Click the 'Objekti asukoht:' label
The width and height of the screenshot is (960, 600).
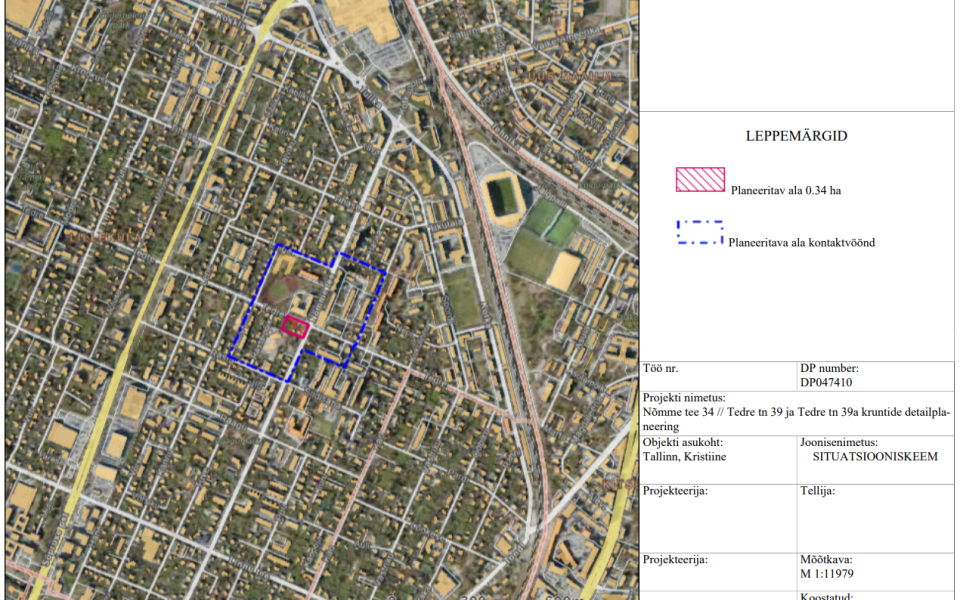[x=682, y=442]
